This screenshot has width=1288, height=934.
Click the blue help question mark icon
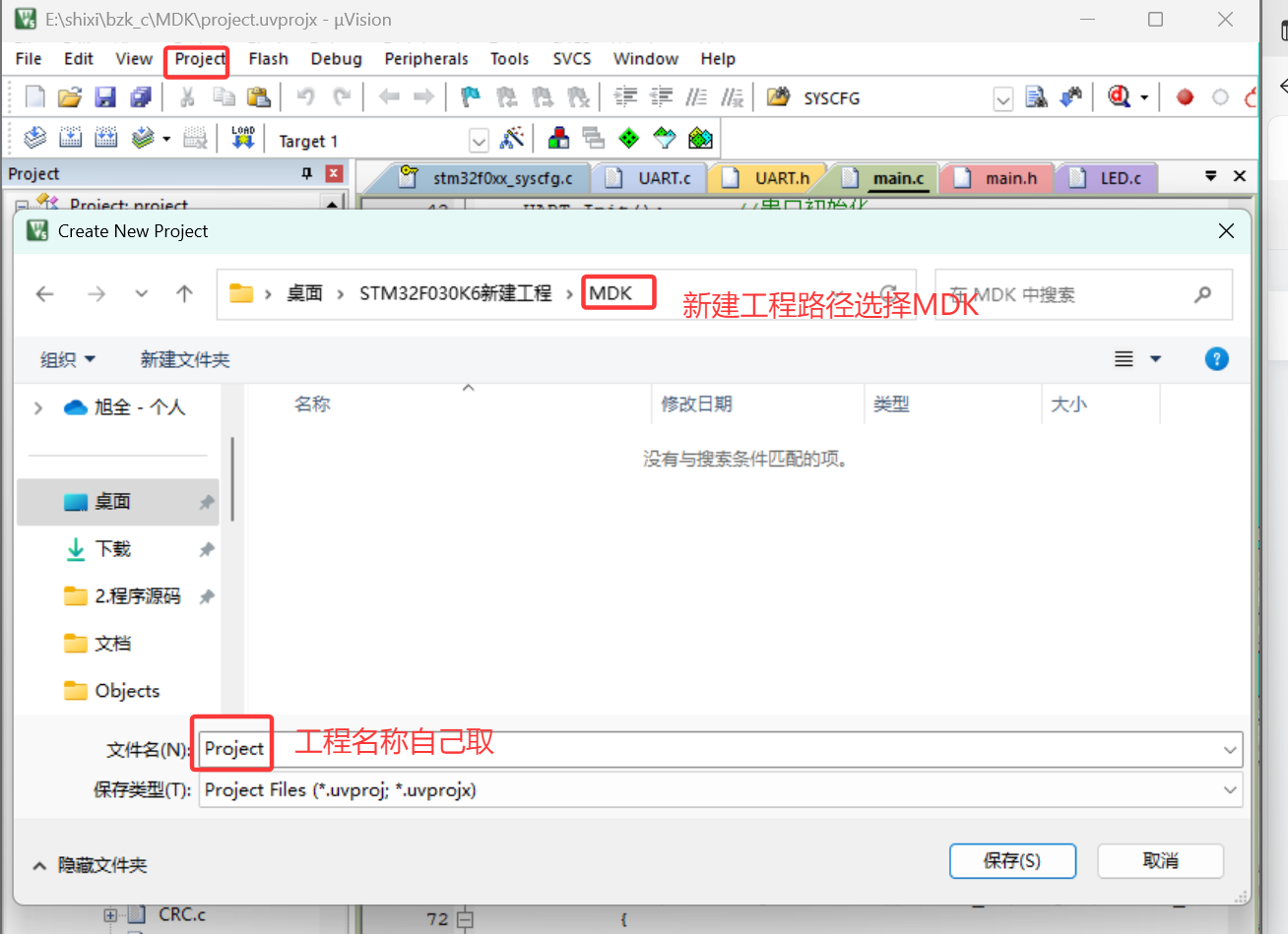click(1217, 359)
